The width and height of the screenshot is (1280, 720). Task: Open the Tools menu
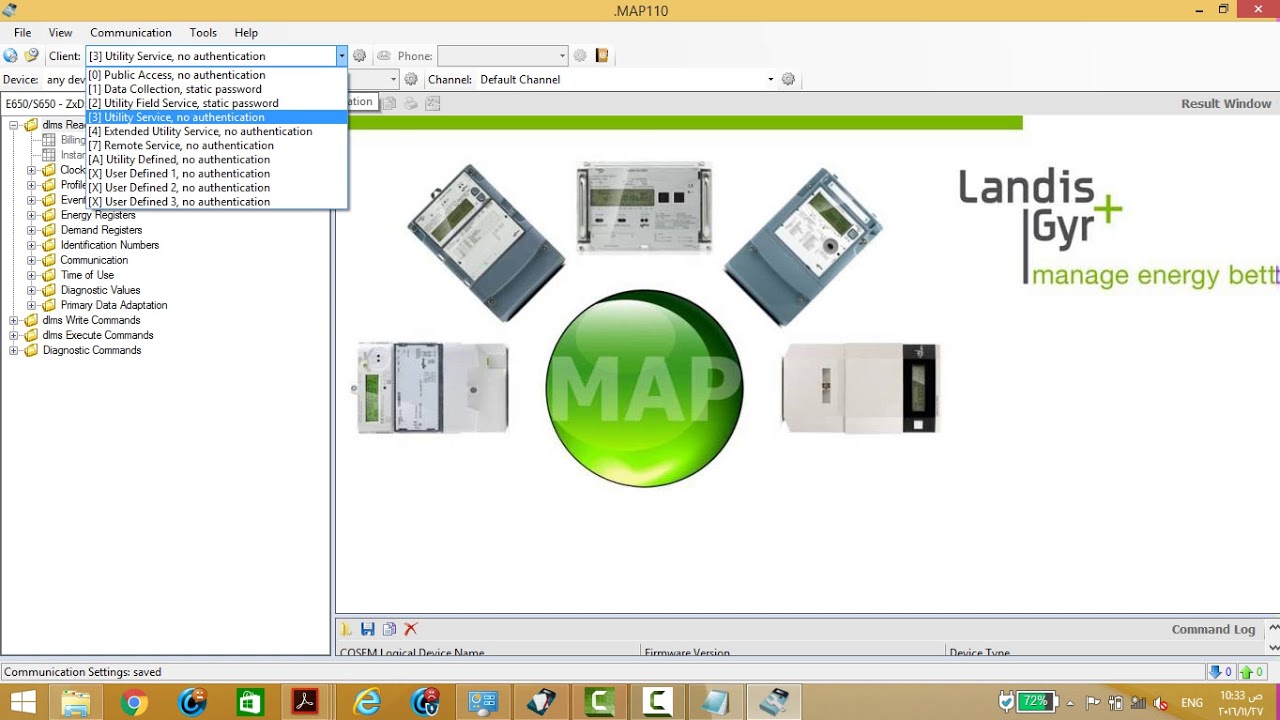click(x=203, y=33)
